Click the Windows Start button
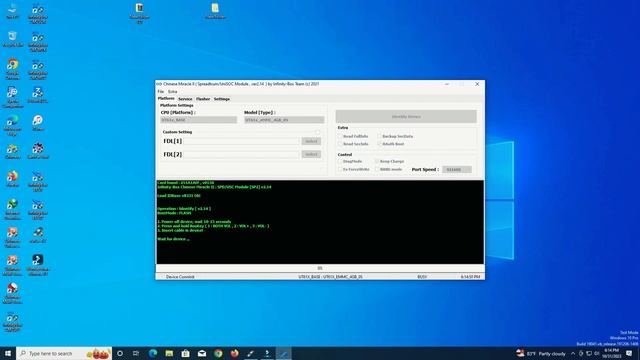This screenshot has width=640, height=360. point(8,353)
